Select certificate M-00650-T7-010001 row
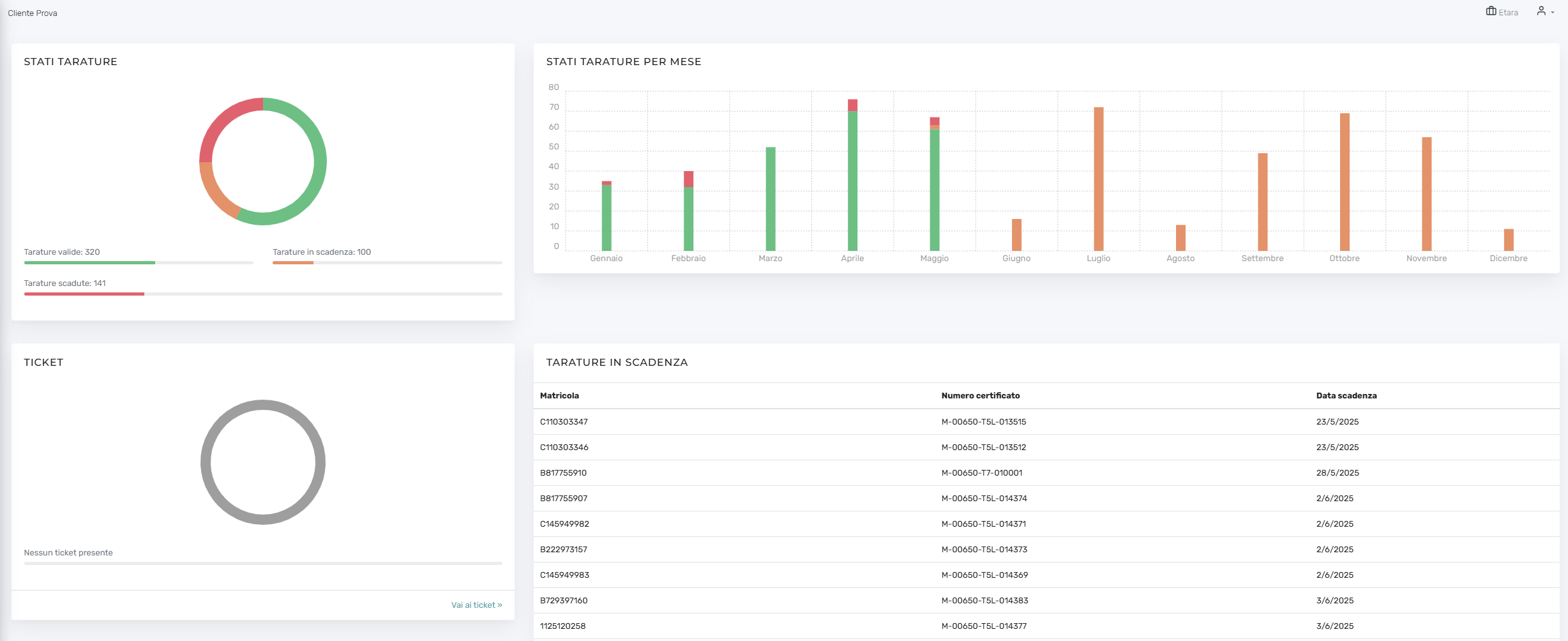This screenshot has height=641, width=1568. coord(1046,472)
